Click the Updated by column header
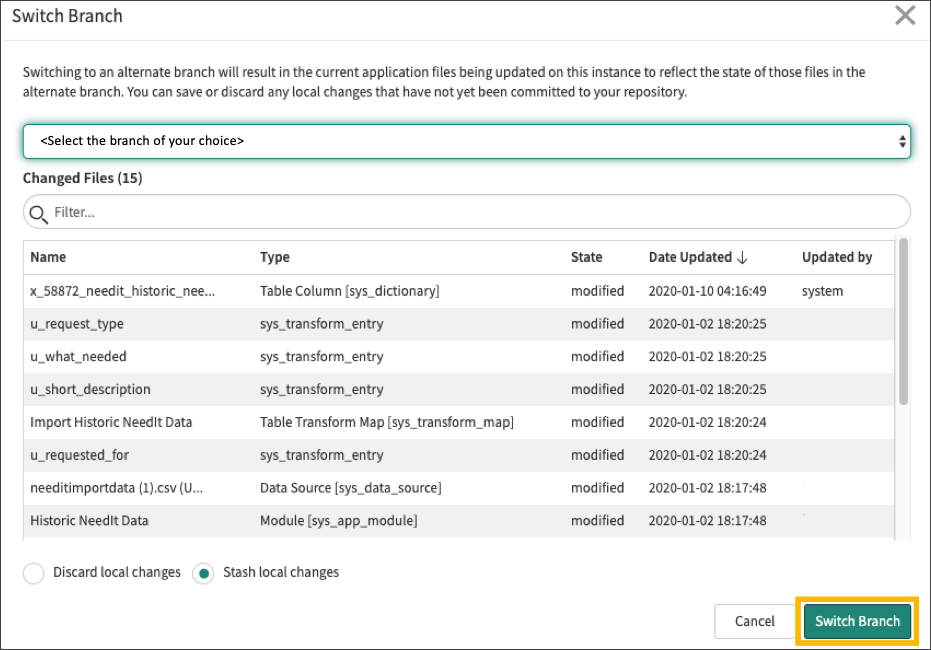 [838, 257]
